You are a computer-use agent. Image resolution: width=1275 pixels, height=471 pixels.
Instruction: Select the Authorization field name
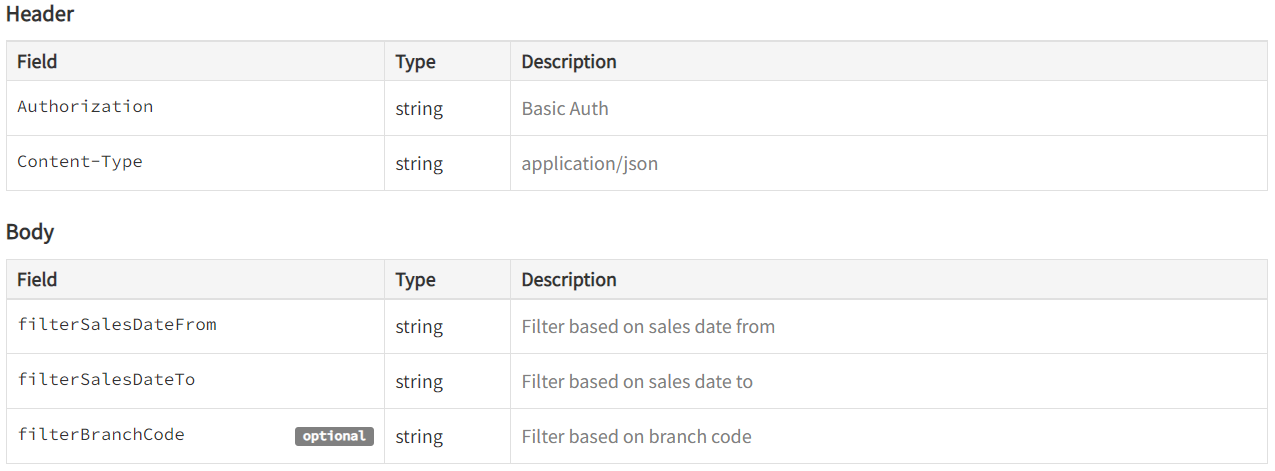click(85, 106)
